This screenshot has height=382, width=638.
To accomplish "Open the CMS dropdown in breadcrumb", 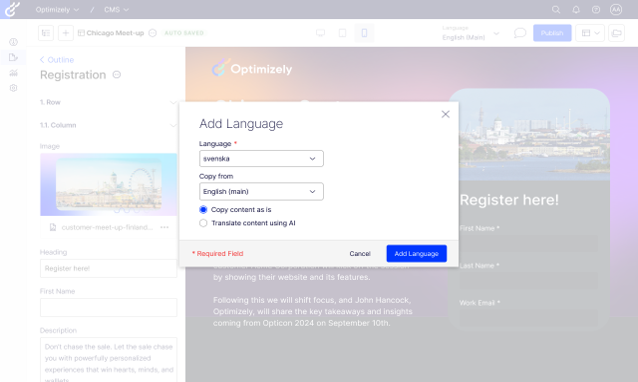I will pyautogui.click(x=116, y=9).
